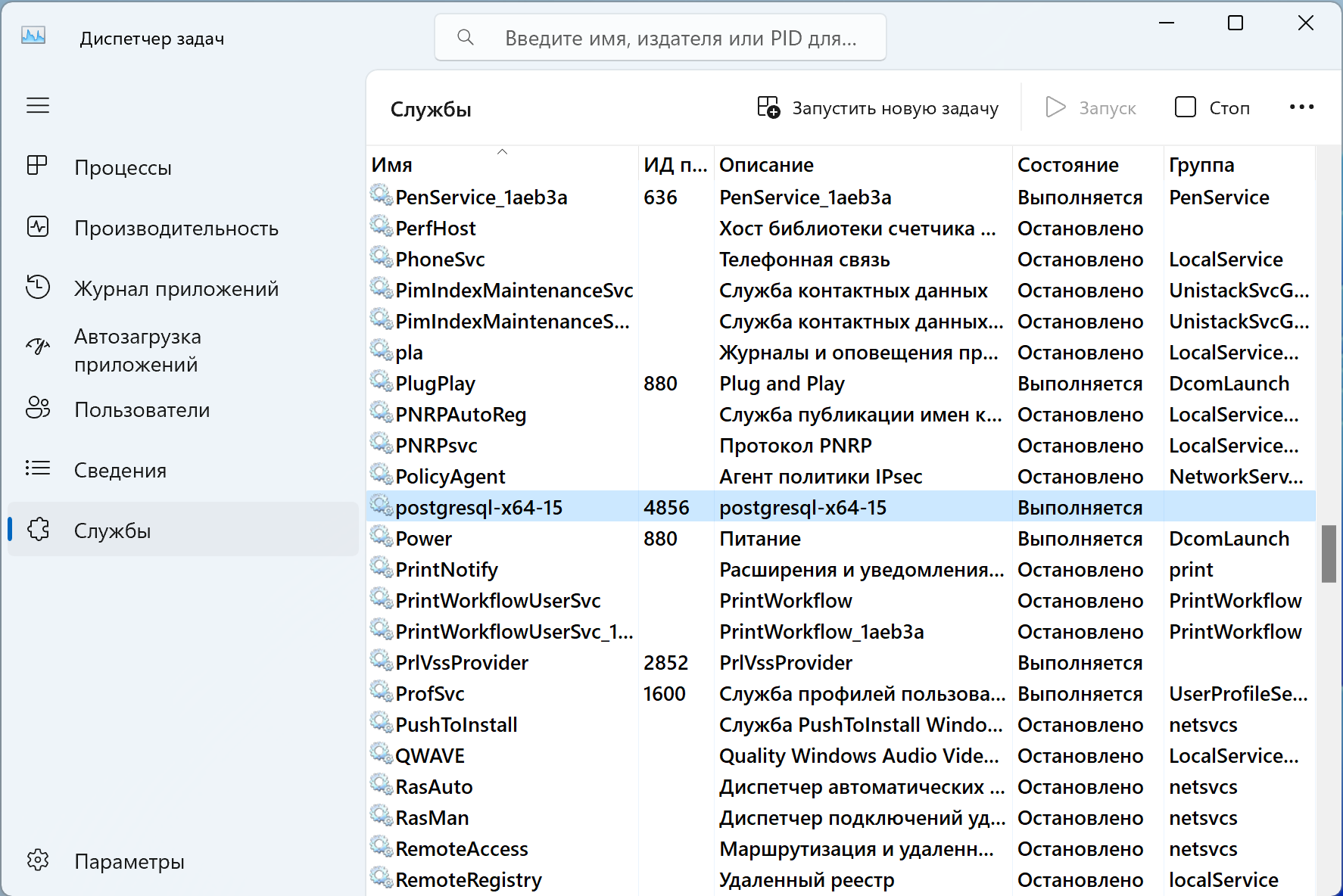Open the Сведения list icon
This screenshot has height=896, width=1343.
tap(37, 469)
